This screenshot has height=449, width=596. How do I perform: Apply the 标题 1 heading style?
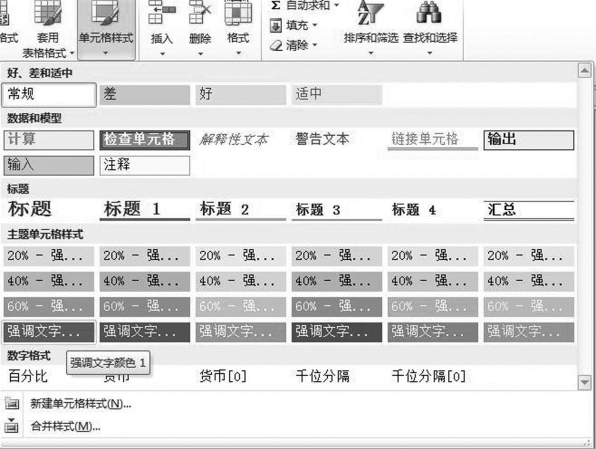[145, 210]
